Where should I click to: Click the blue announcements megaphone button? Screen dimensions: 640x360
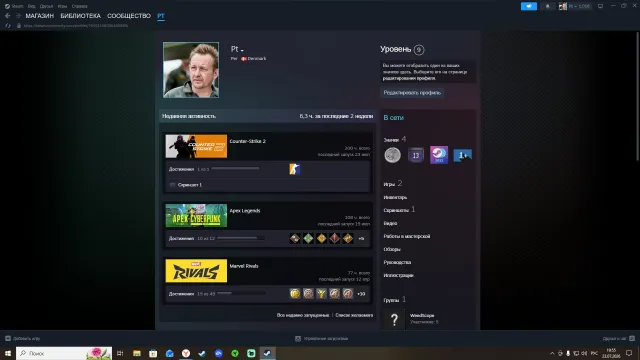529,6
